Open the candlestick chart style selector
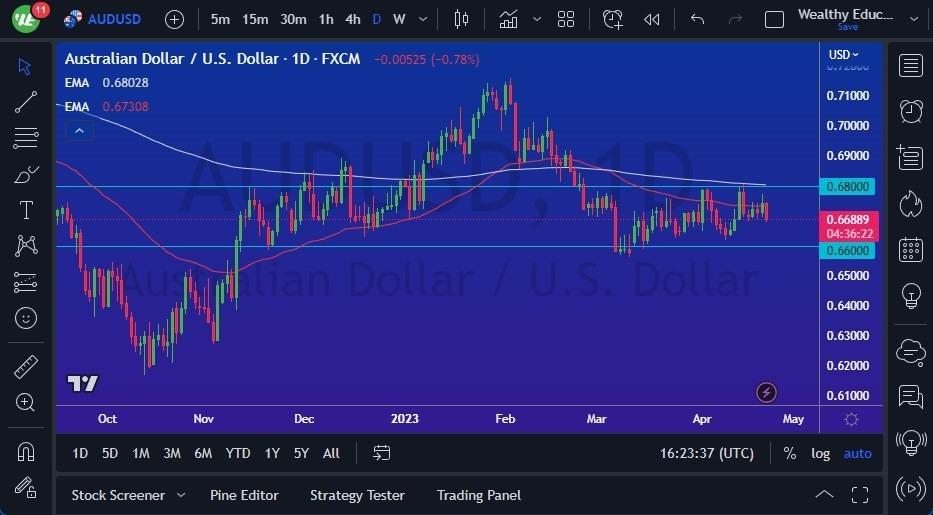The width and height of the screenshot is (933, 515). coord(461,20)
